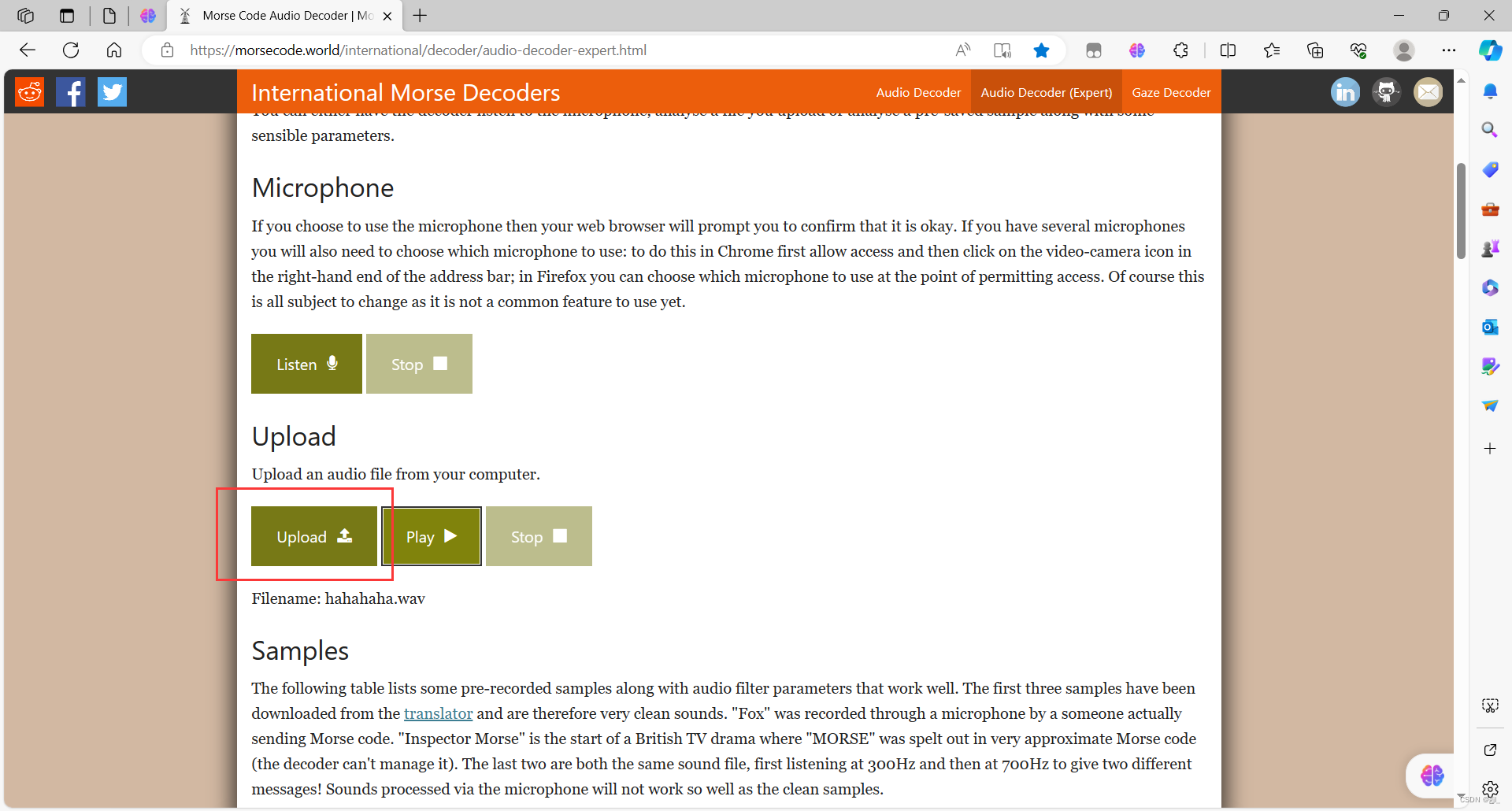Open a new browser tab

point(421,16)
